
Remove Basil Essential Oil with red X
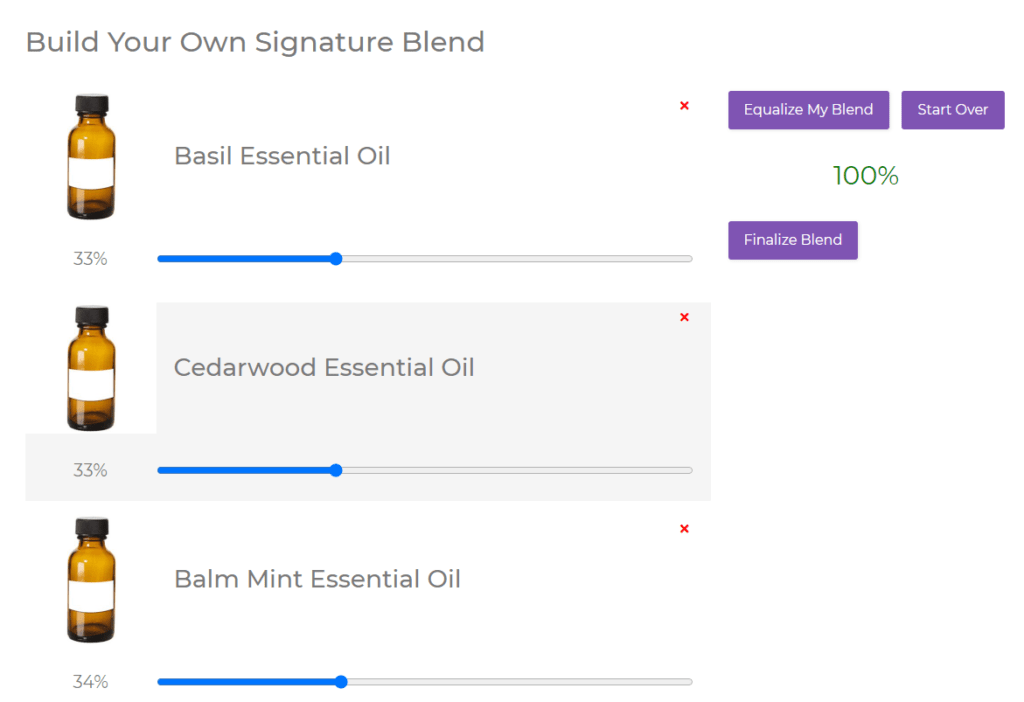coord(684,106)
